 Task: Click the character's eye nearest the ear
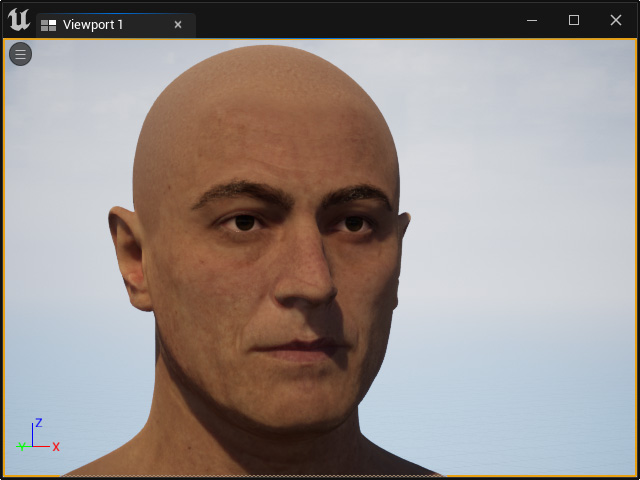(244, 223)
